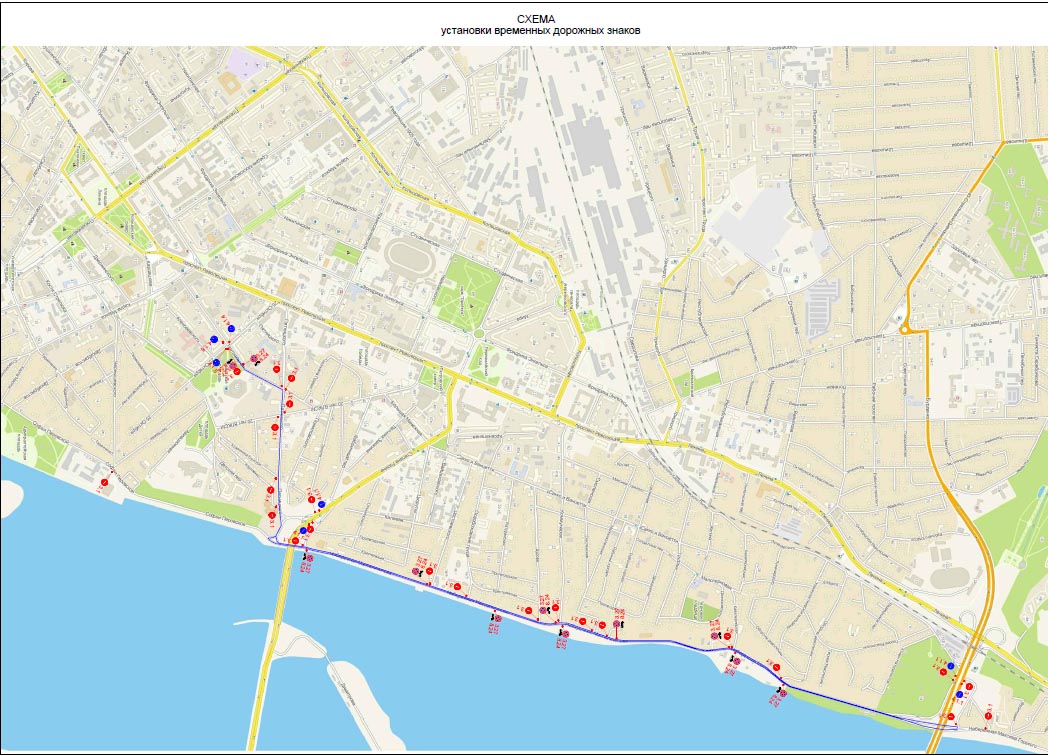The image size is (1048, 755).
Task: Click the no-parking sign at the route's southeastern waterfront end
Action: click(782, 692)
